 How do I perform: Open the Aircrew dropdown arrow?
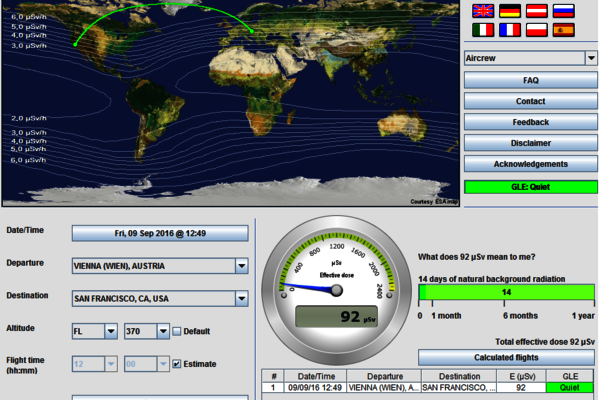click(x=591, y=58)
